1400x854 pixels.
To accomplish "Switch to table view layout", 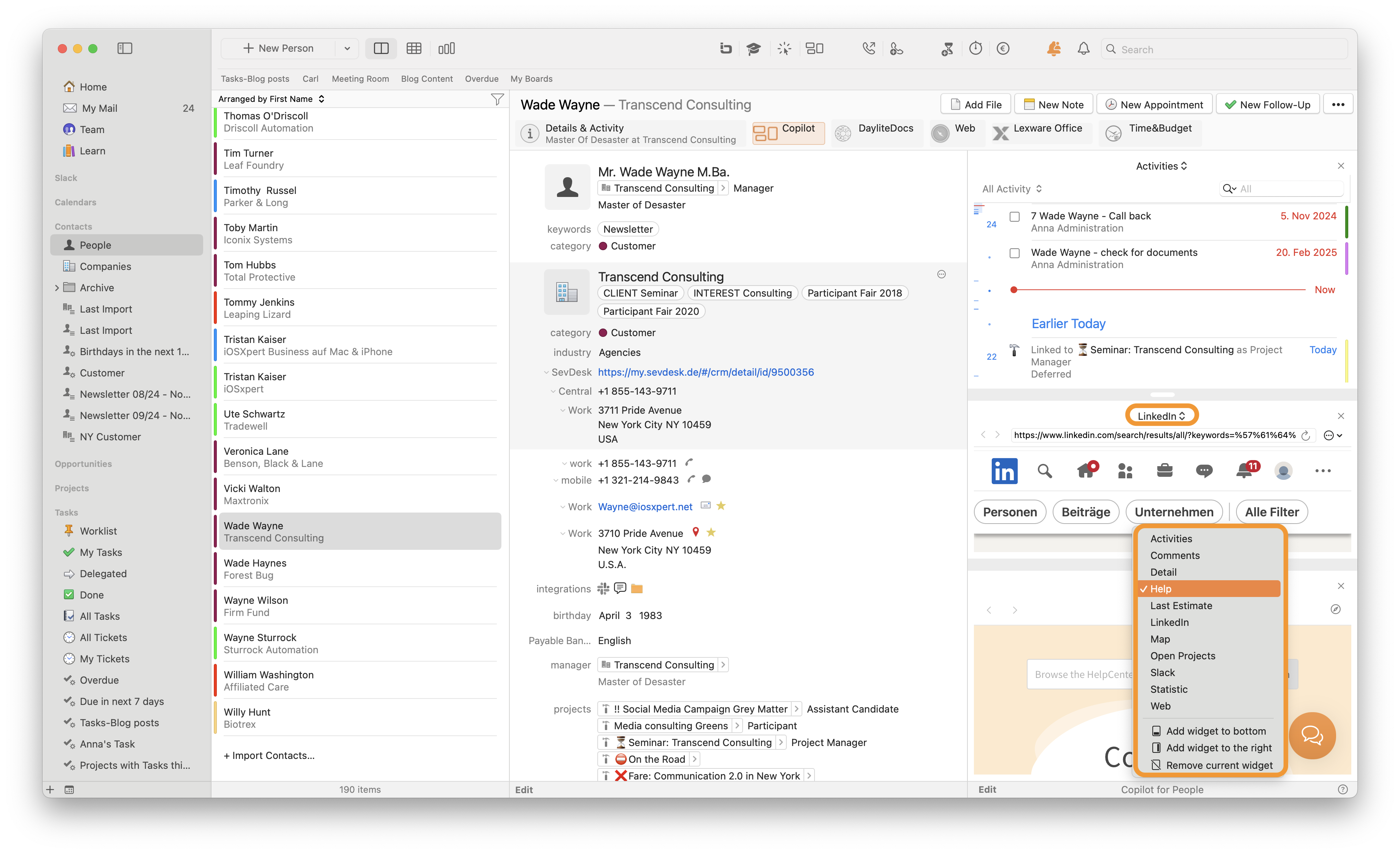I will 414,48.
